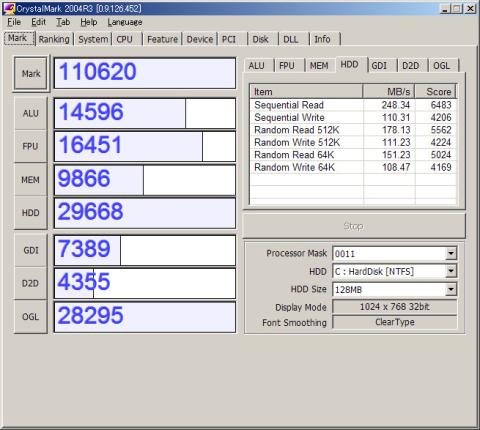Click the total Mark score 110620

(145, 73)
